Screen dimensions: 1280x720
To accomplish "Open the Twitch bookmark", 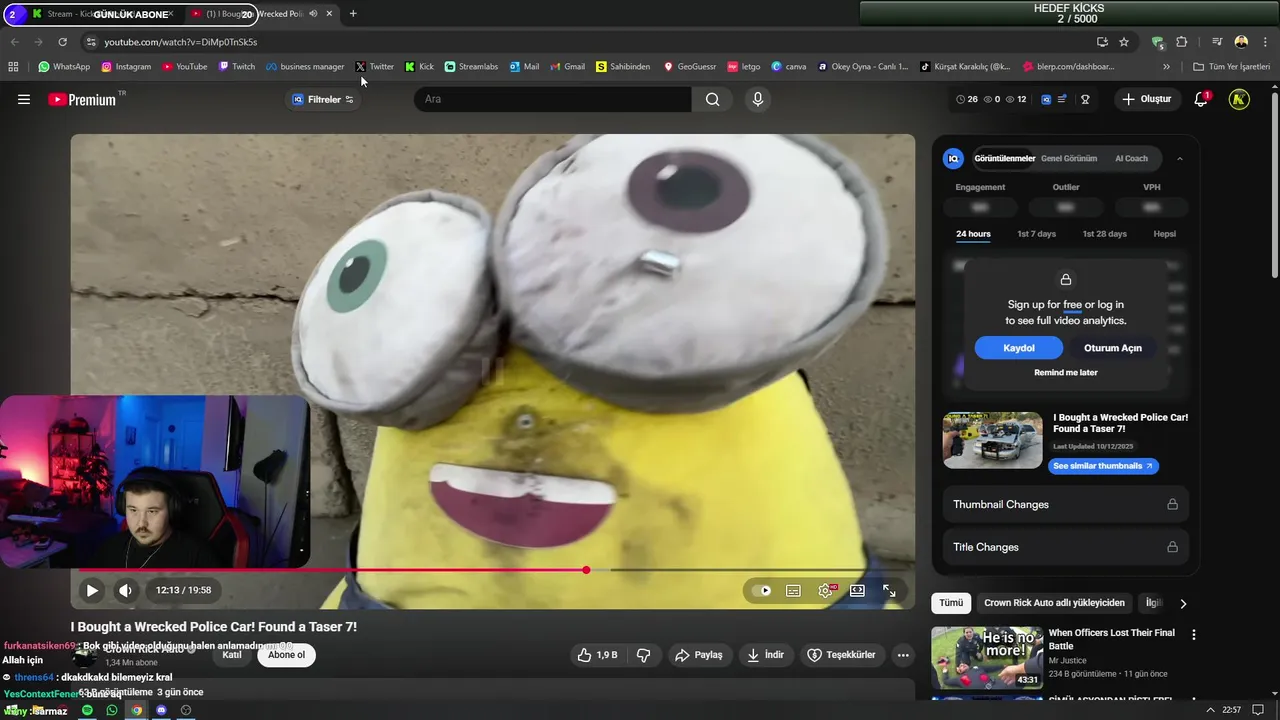I will [237, 67].
